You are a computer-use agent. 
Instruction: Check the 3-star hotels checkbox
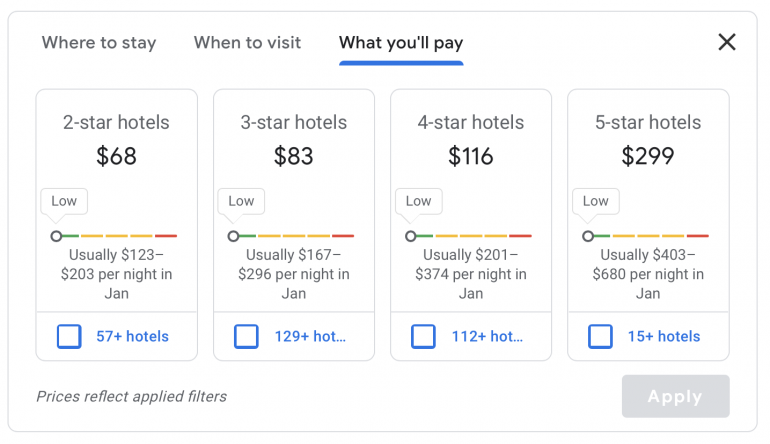pyautogui.click(x=246, y=336)
